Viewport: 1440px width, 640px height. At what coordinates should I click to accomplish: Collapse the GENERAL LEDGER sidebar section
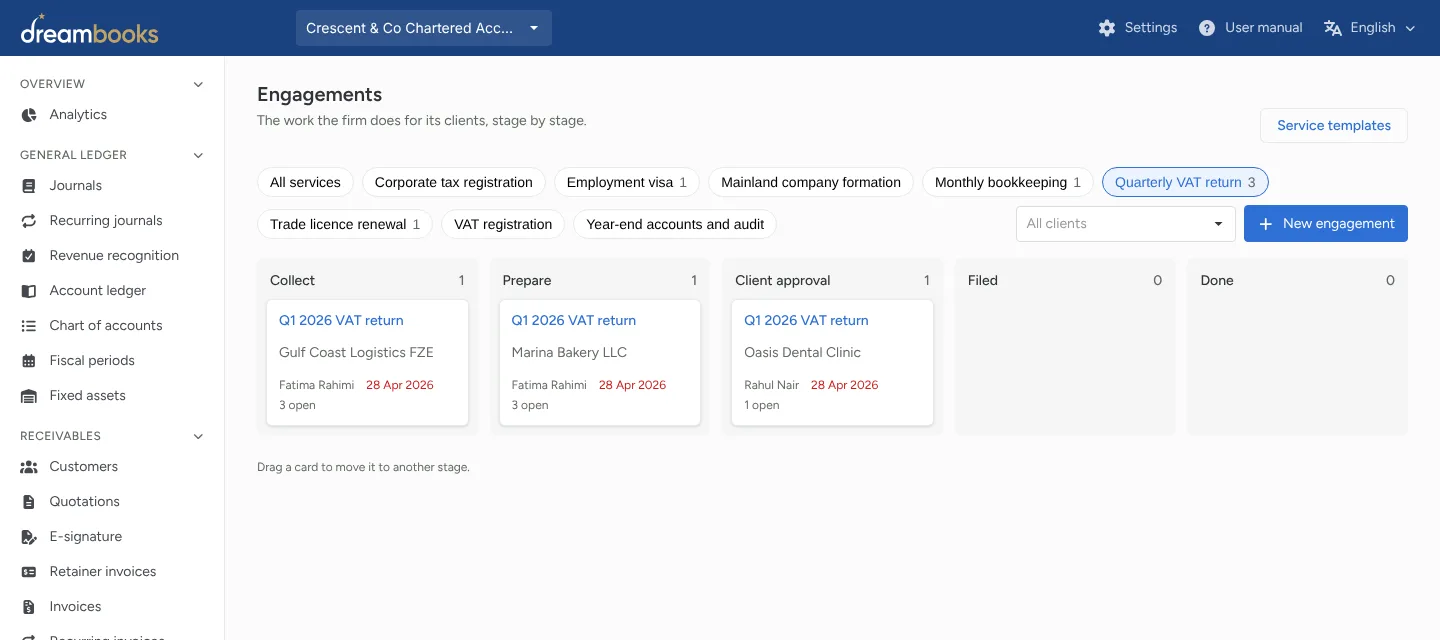click(198, 155)
